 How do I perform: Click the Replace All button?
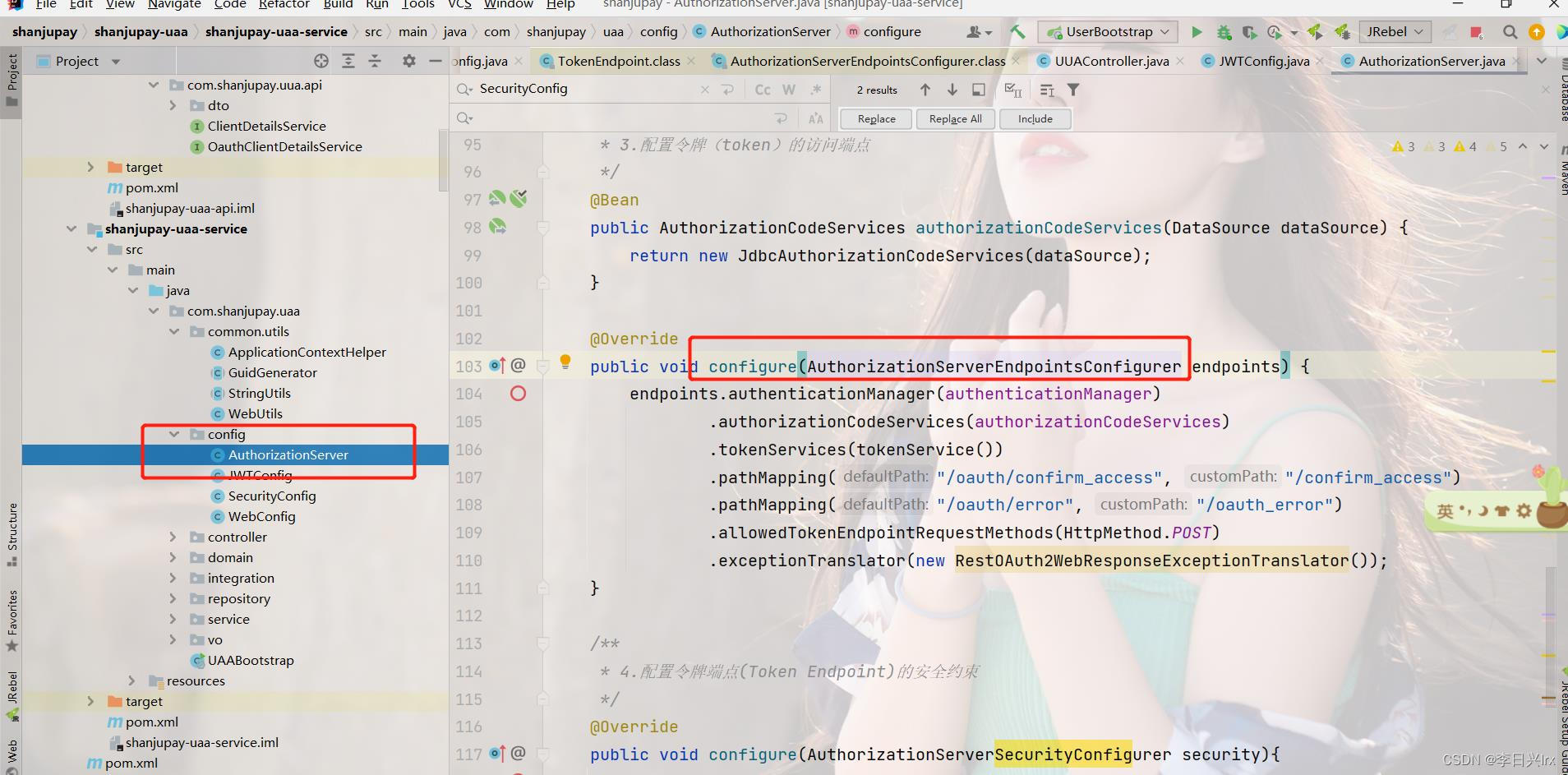click(x=955, y=118)
